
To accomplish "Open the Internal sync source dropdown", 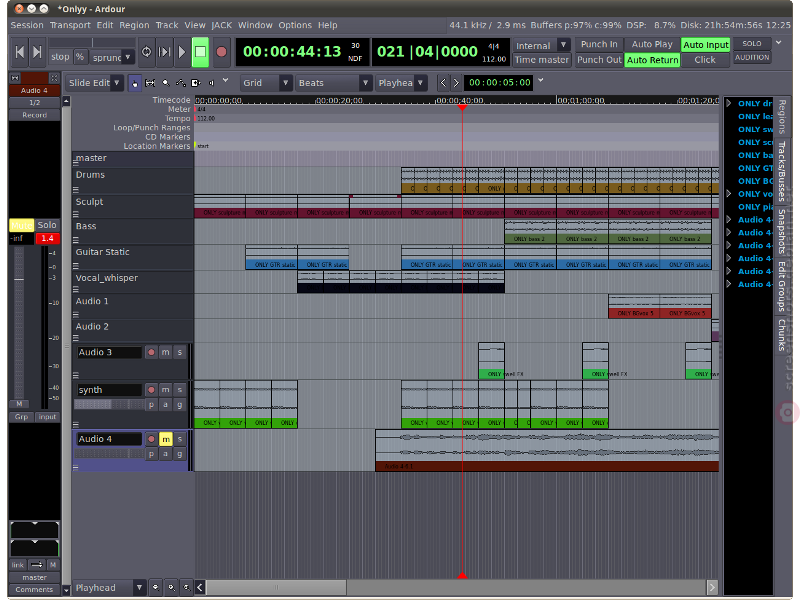I will point(541,45).
